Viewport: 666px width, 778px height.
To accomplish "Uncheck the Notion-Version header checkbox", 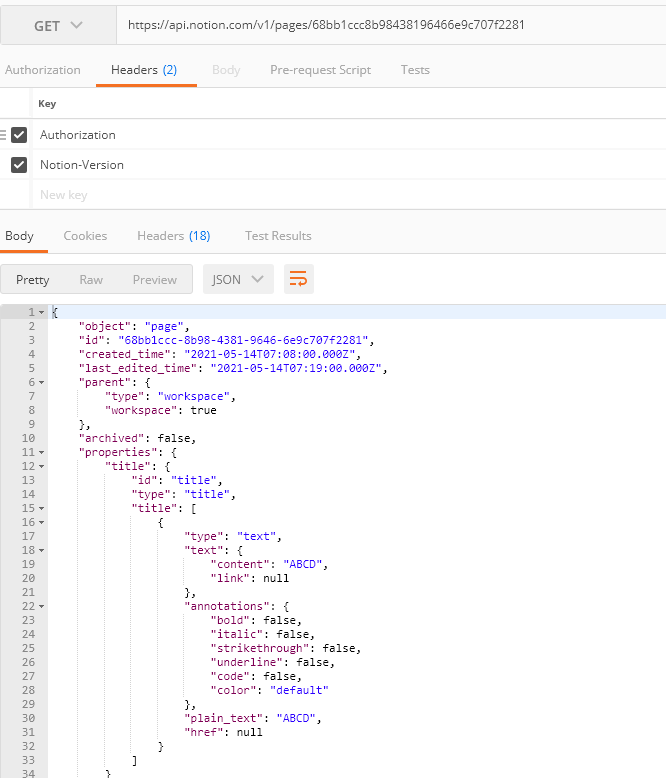I will click(x=19, y=165).
